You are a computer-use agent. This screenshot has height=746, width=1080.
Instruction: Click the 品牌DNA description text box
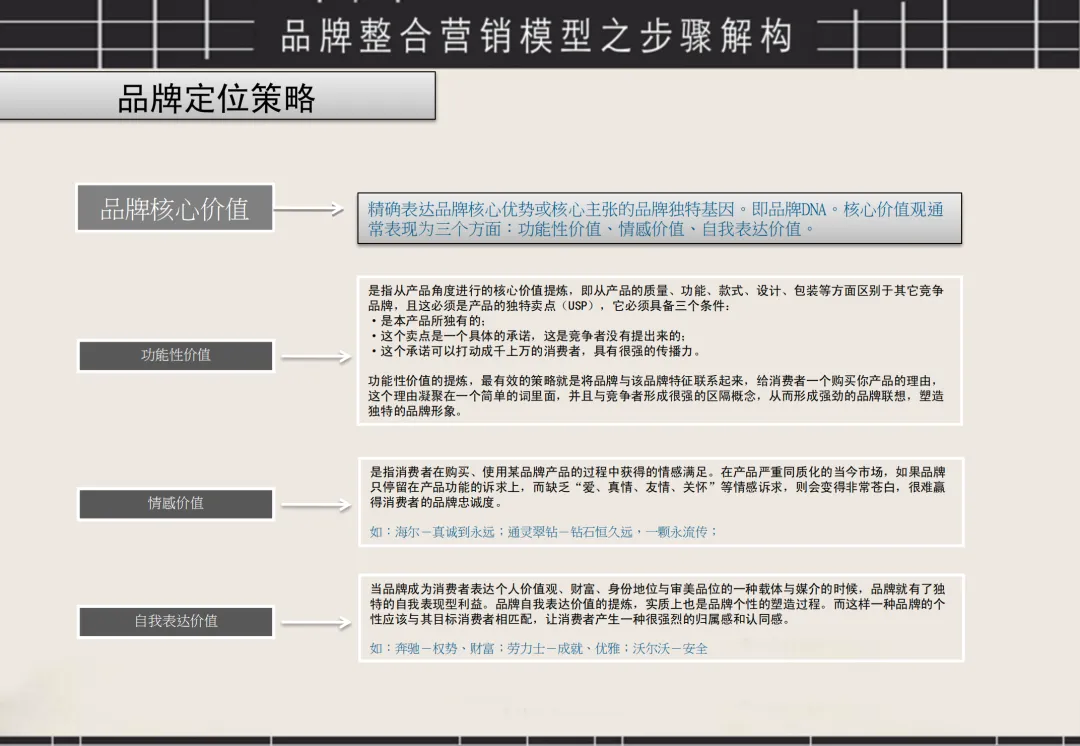point(660,218)
